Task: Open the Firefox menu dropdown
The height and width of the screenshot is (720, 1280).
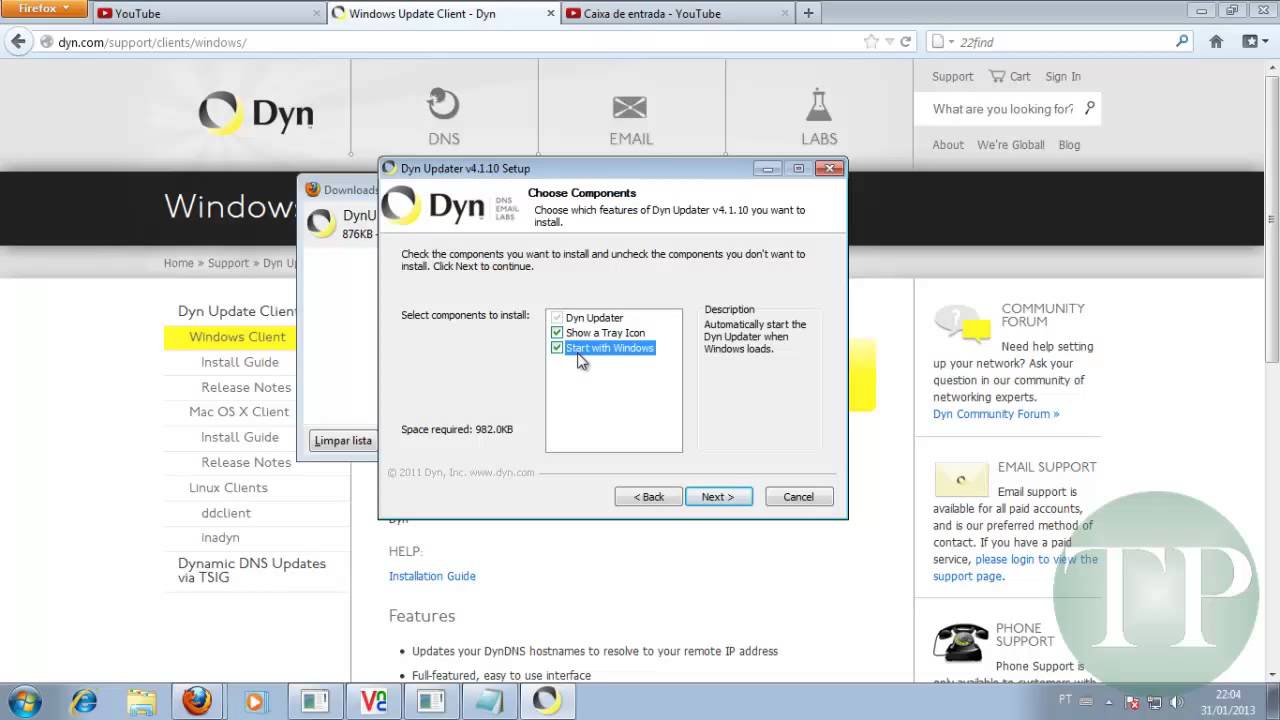Action: (44, 9)
